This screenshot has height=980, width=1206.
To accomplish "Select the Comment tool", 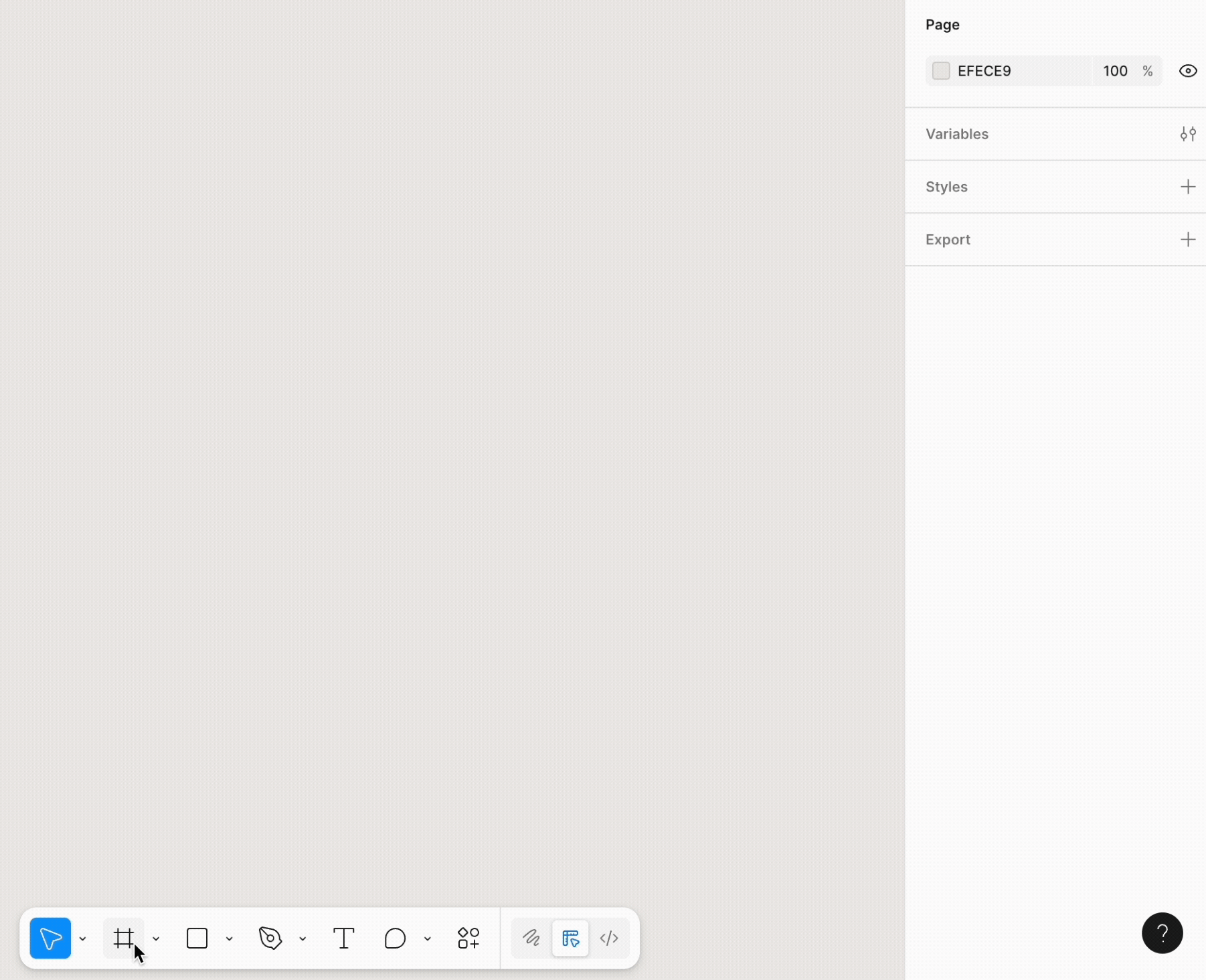I will [x=394, y=938].
